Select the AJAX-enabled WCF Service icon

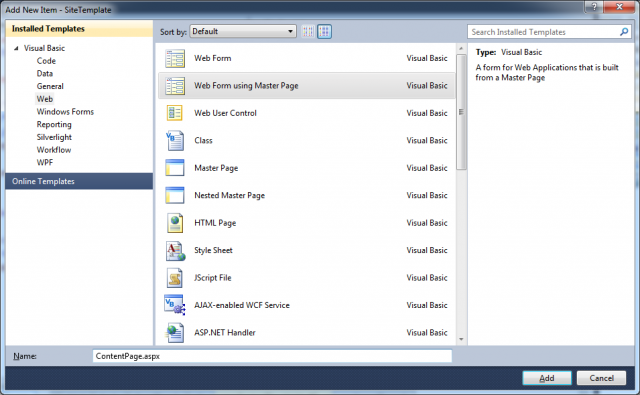coord(175,305)
